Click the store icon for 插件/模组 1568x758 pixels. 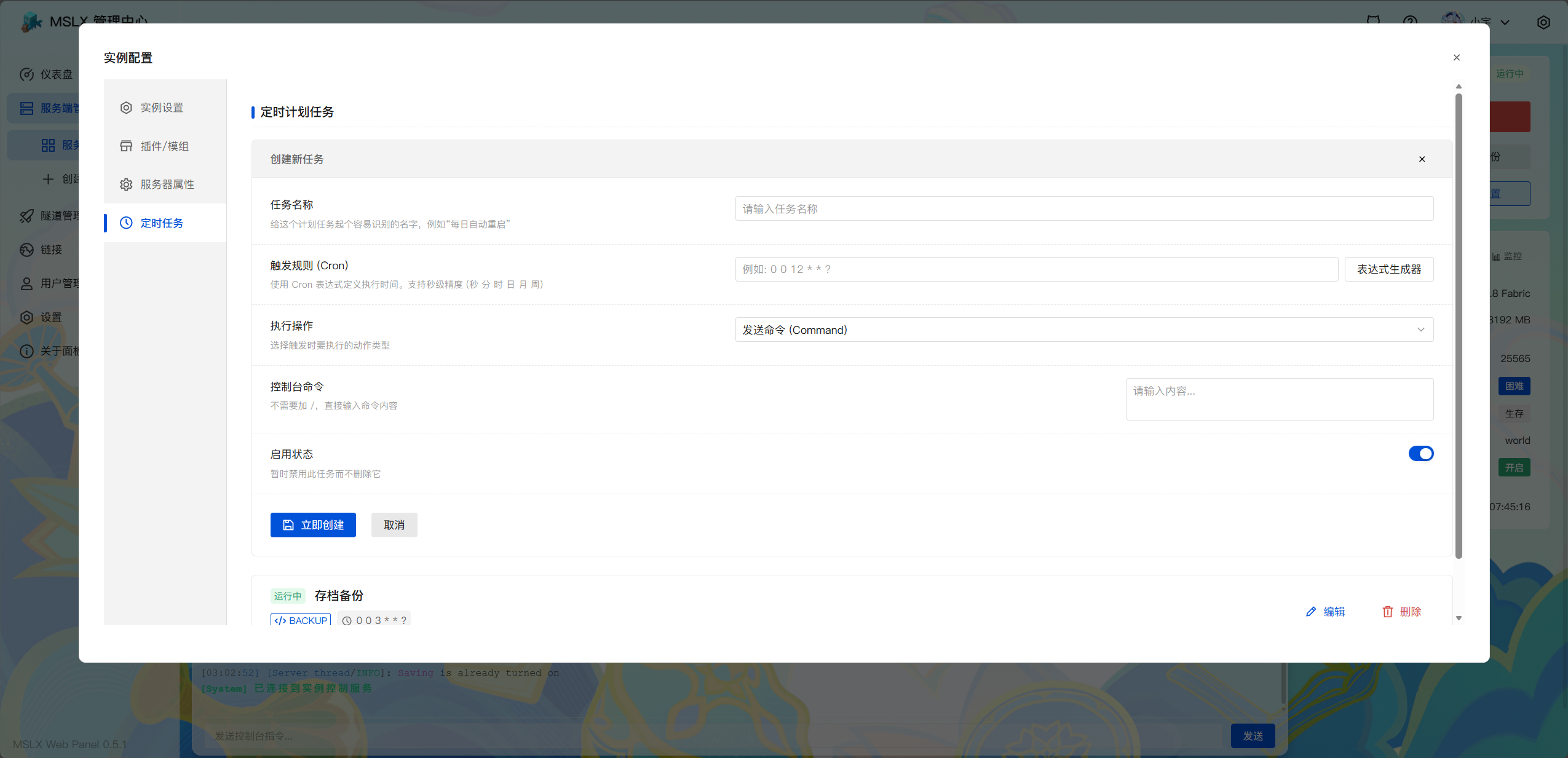point(126,146)
